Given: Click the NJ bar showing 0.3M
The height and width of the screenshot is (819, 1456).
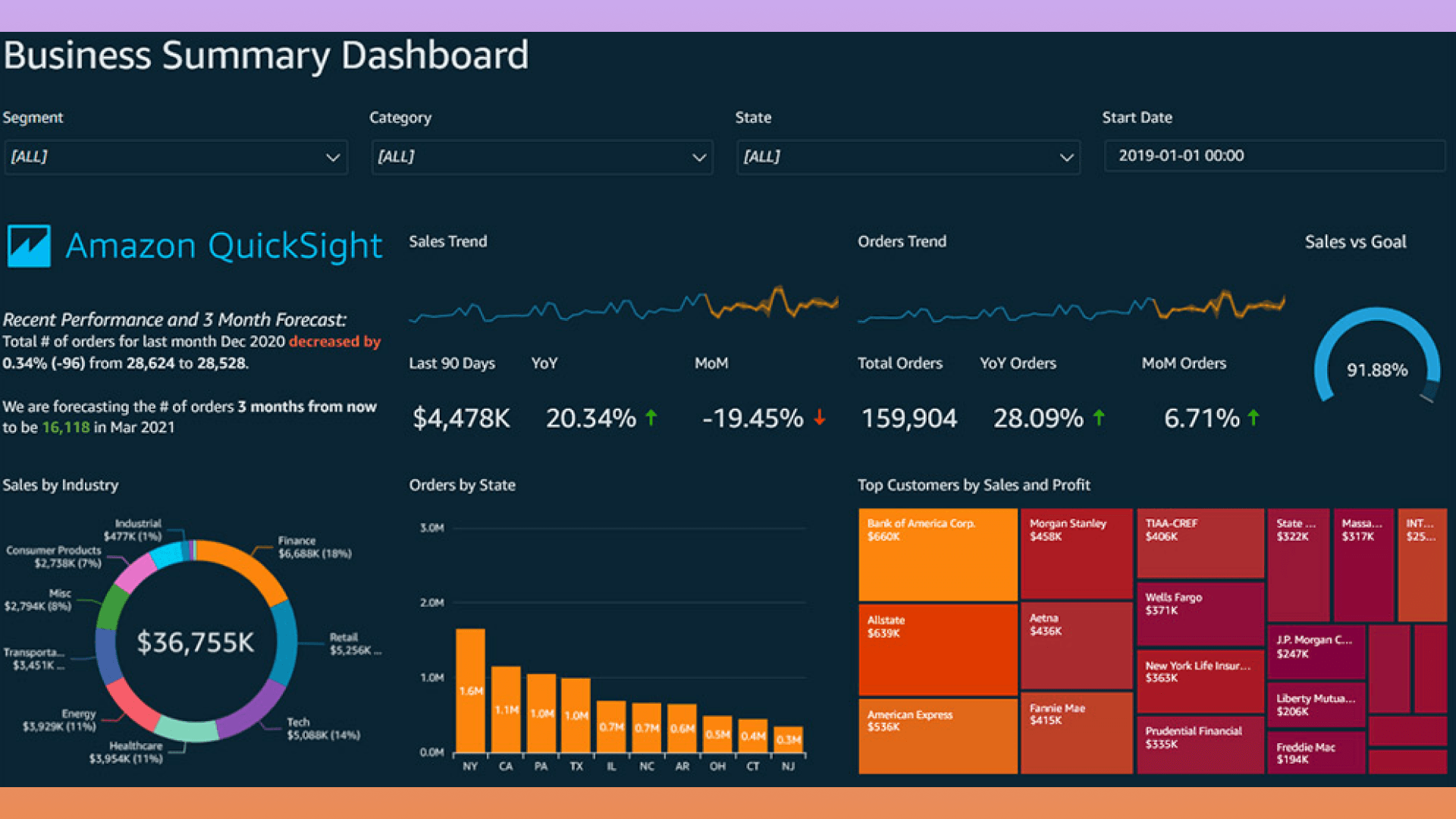Looking at the screenshot, I should tap(789, 739).
